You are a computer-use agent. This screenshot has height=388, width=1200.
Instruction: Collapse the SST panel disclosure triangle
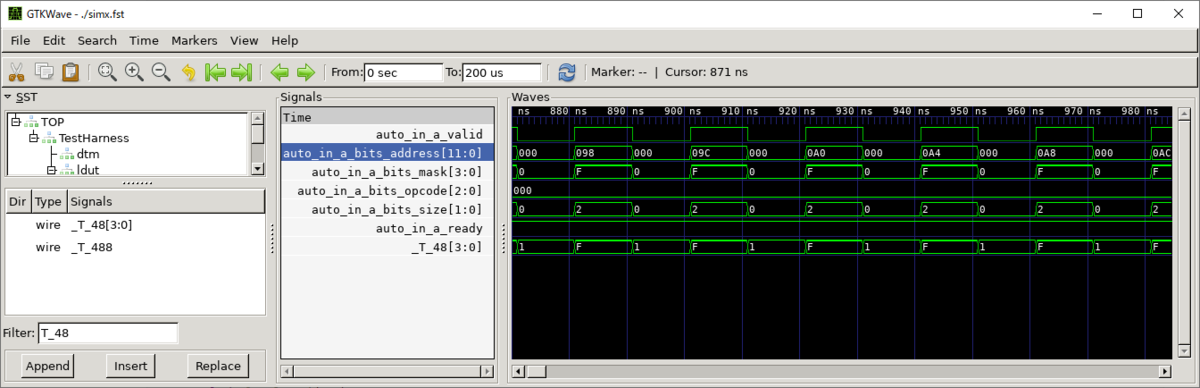8,97
